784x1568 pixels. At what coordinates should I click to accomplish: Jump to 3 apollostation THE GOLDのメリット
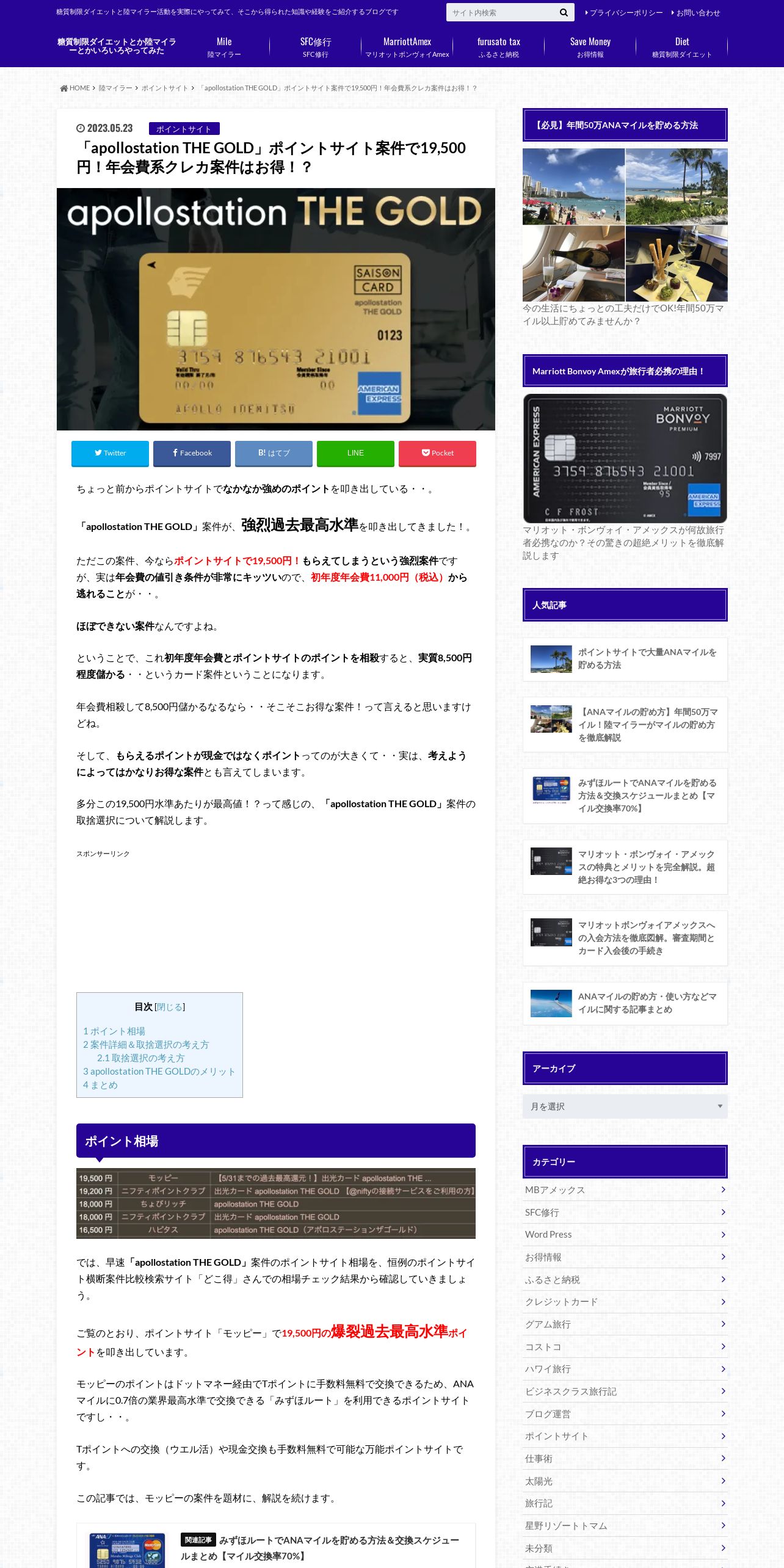coord(159,1072)
